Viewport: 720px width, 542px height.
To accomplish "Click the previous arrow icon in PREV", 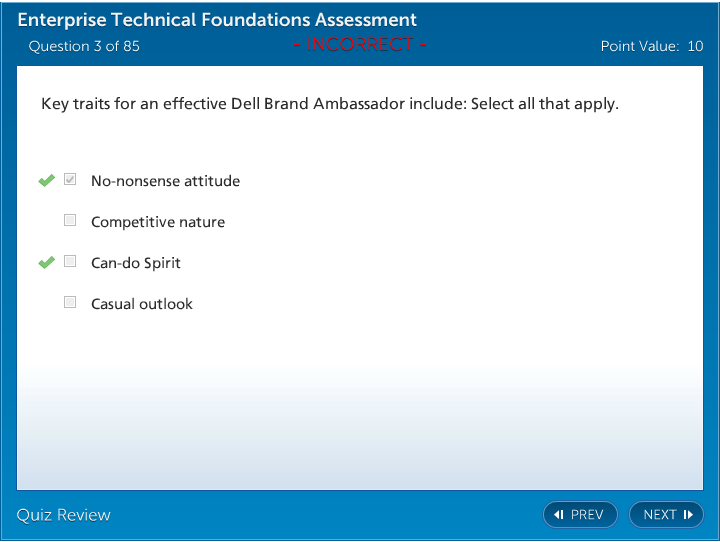I will (x=559, y=515).
